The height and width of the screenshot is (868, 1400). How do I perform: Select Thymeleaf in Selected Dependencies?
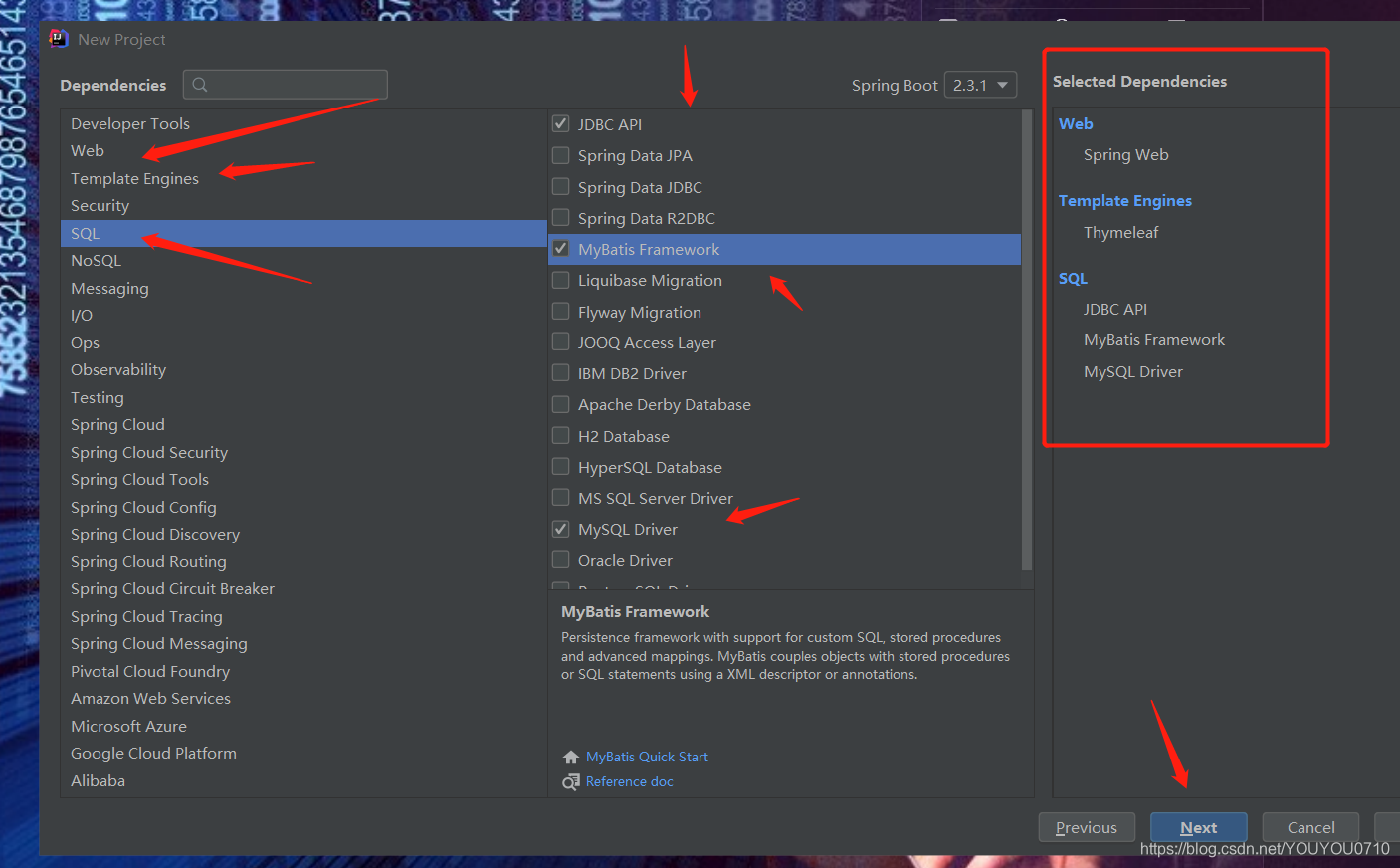[1121, 232]
